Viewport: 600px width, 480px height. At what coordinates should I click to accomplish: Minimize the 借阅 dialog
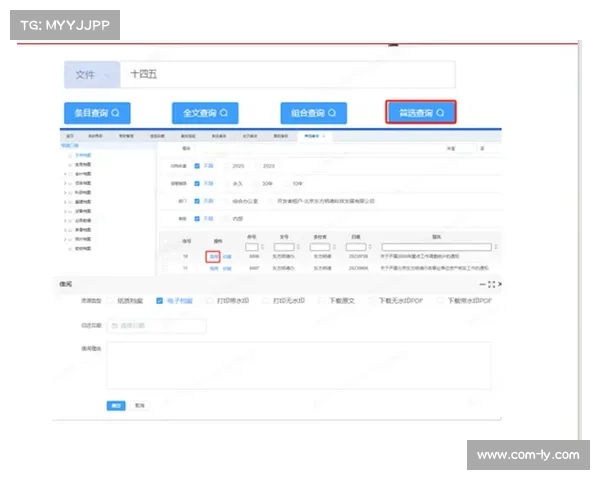[x=483, y=284]
